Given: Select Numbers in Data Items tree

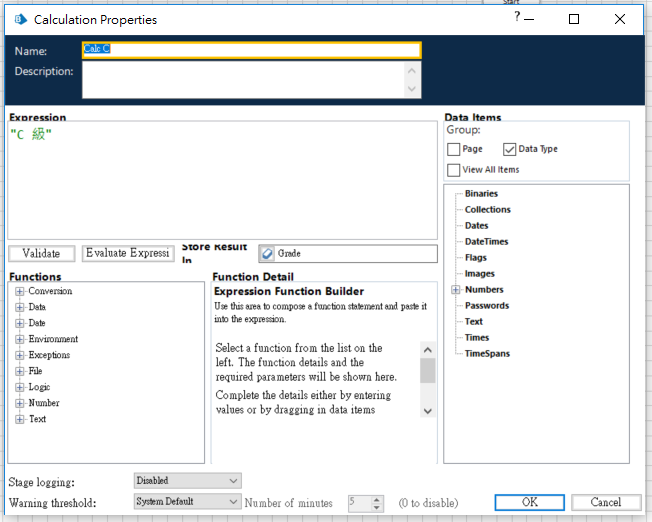Looking at the screenshot, I should click(x=484, y=289).
